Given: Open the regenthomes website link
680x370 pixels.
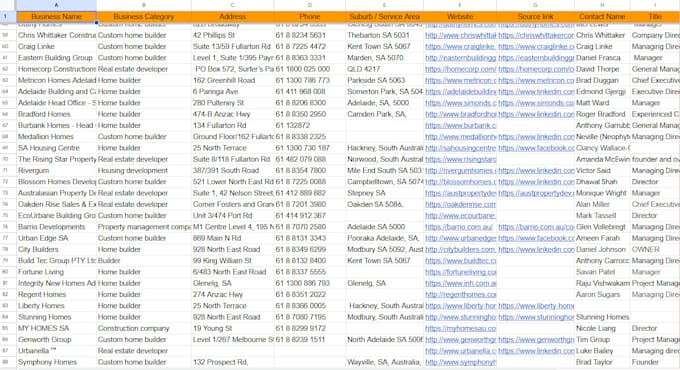Looking at the screenshot, I should tap(461, 295).
